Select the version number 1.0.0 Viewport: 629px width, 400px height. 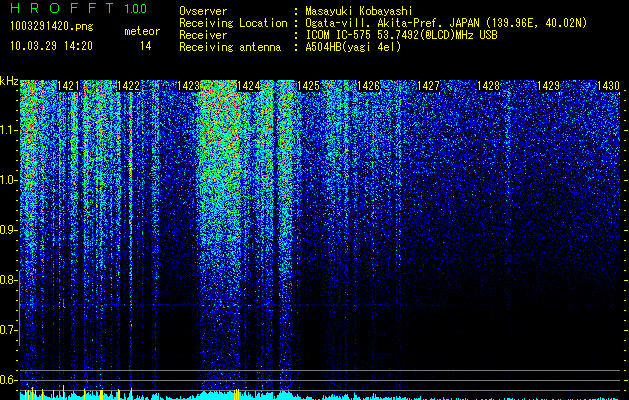135,8
